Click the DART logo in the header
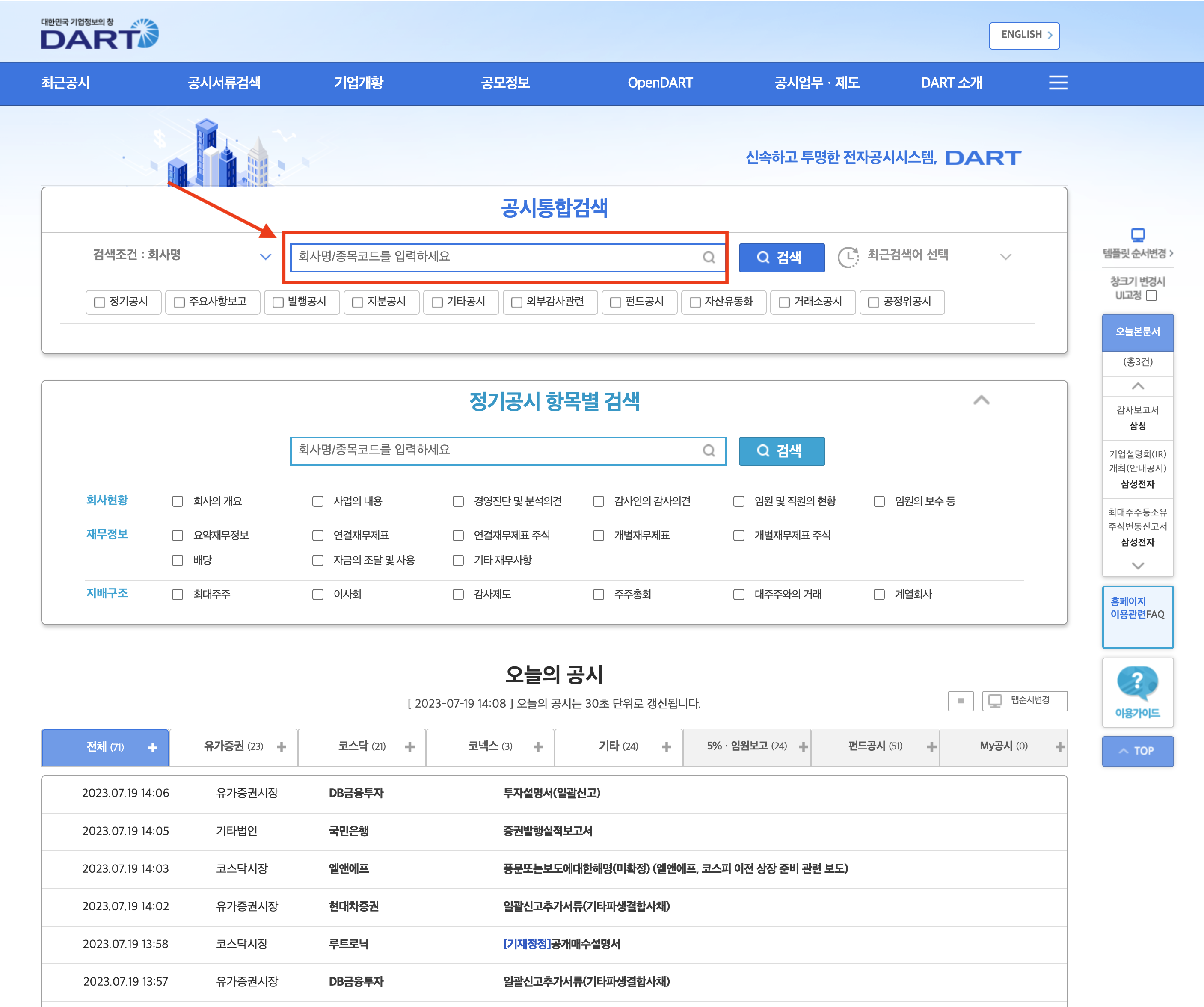The width and height of the screenshot is (1204, 1007). [100, 34]
